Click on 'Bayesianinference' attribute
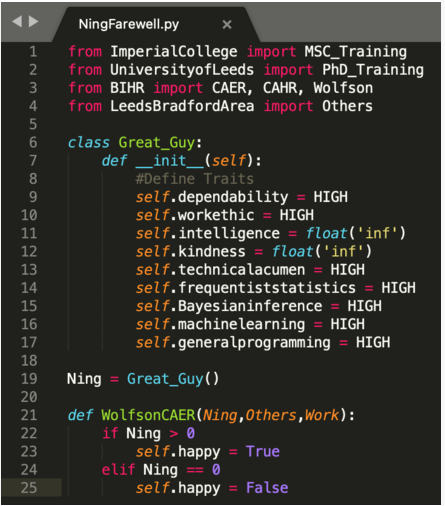The height and width of the screenshot is (506, 445). (x=250, y=306)
